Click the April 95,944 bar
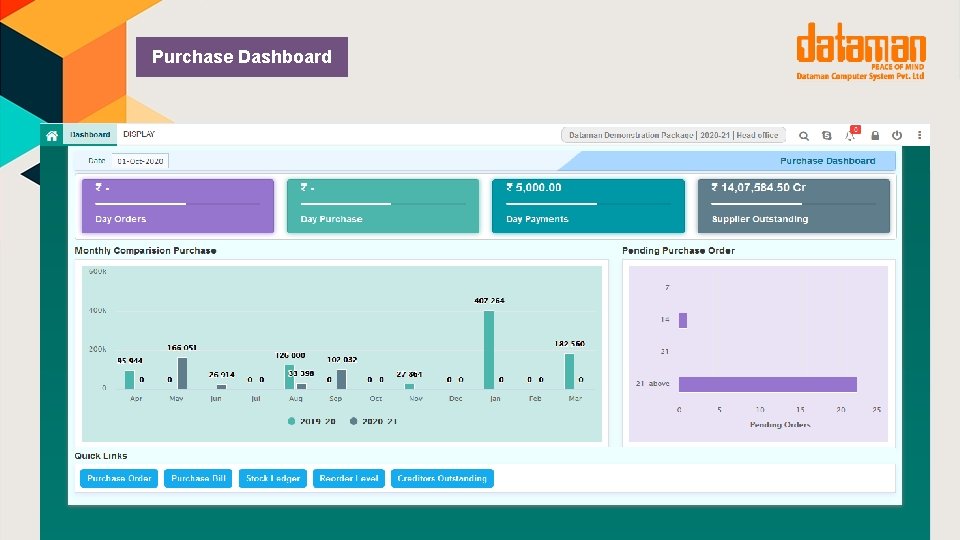Image resolution: width=960 pixels, height=540 pixels. point(129,380)
